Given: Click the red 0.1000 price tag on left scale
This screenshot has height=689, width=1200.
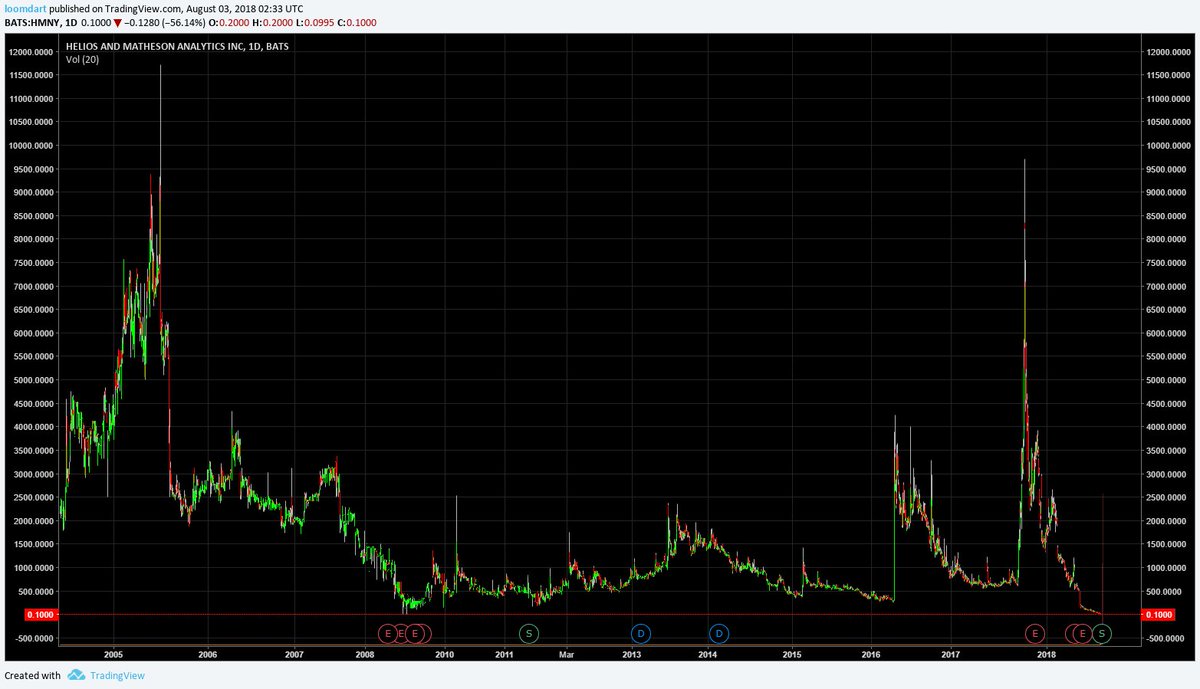Looking at the screenshot, I should pos(40,614).
